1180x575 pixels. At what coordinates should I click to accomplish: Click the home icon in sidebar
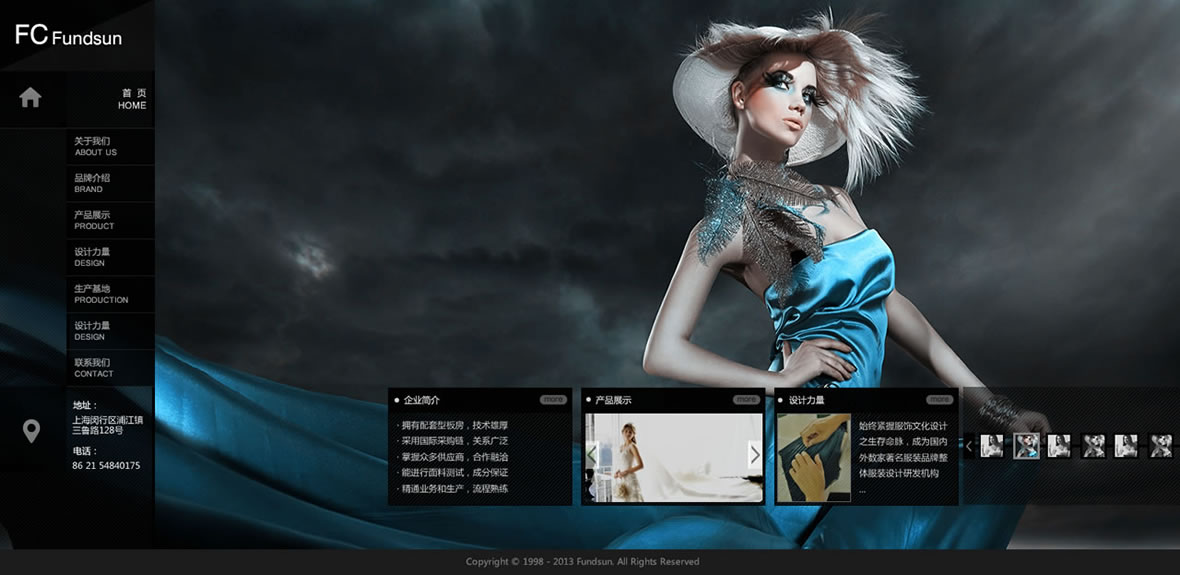31,98
